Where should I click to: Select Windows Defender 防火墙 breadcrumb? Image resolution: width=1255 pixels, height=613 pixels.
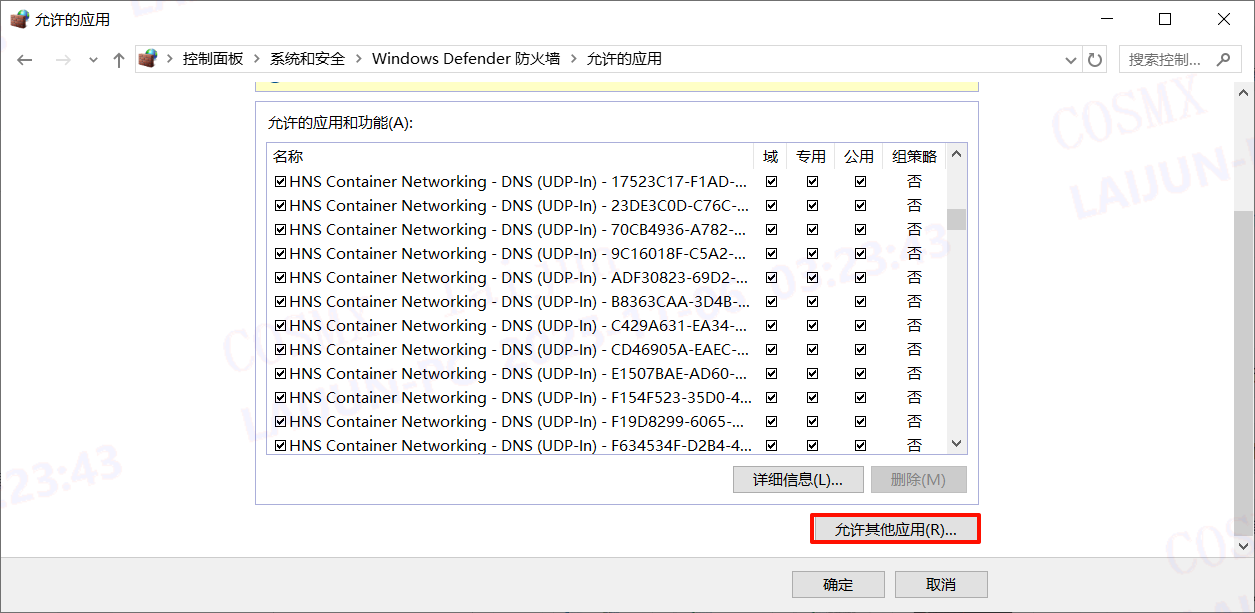(466, 59)
